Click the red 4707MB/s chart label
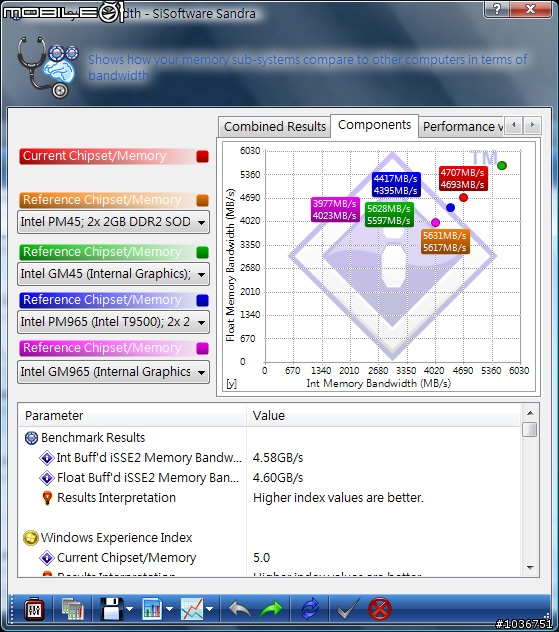 point(463,179)
